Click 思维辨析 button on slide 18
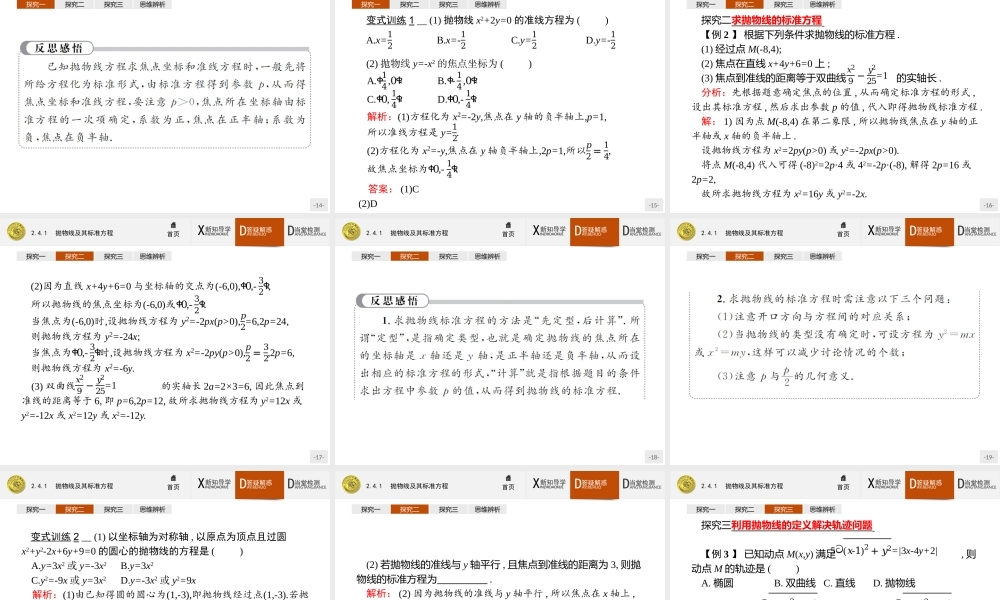Screen dimensions: 1000x600 click(x=487, y=256)
